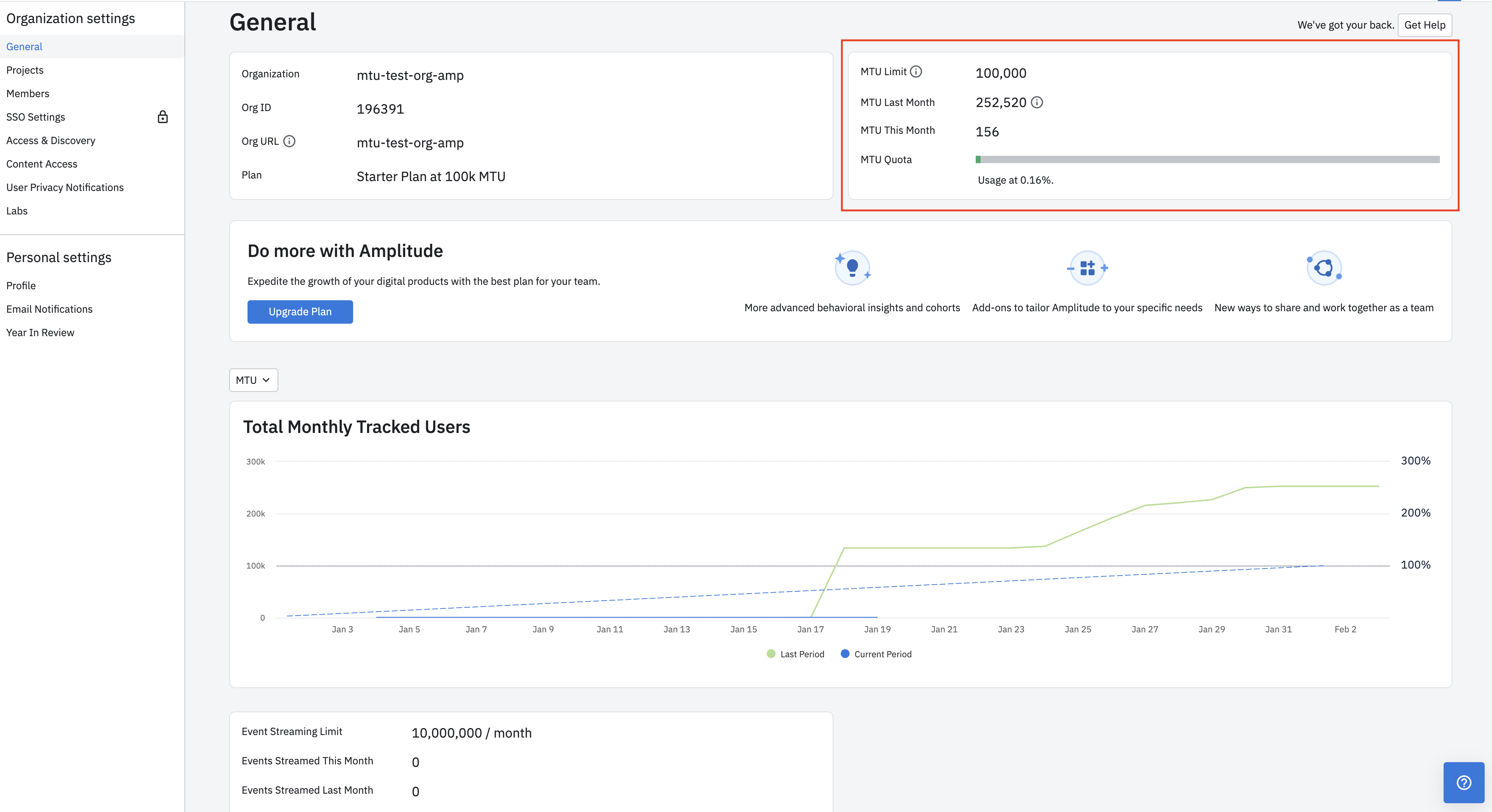
Task: Toggle Last Period legend dot
Action: (x=771, y=654)
